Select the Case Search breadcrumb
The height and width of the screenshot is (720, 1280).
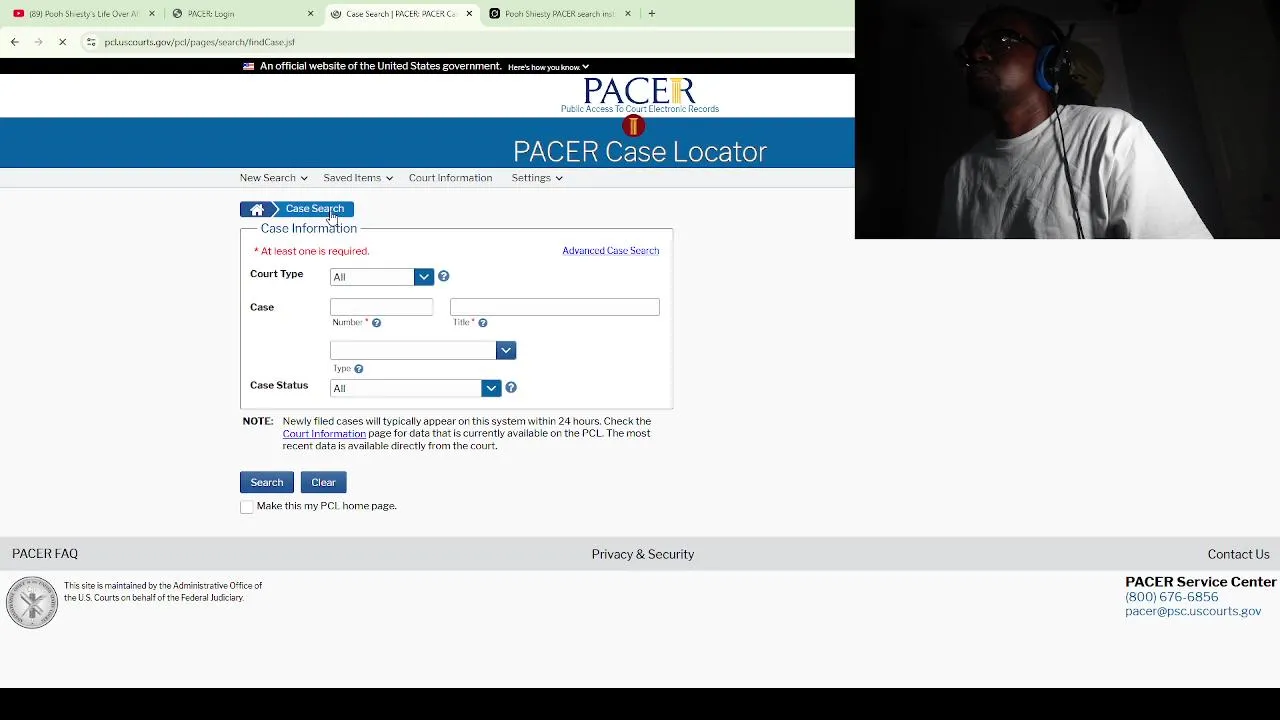pos(315,209)
